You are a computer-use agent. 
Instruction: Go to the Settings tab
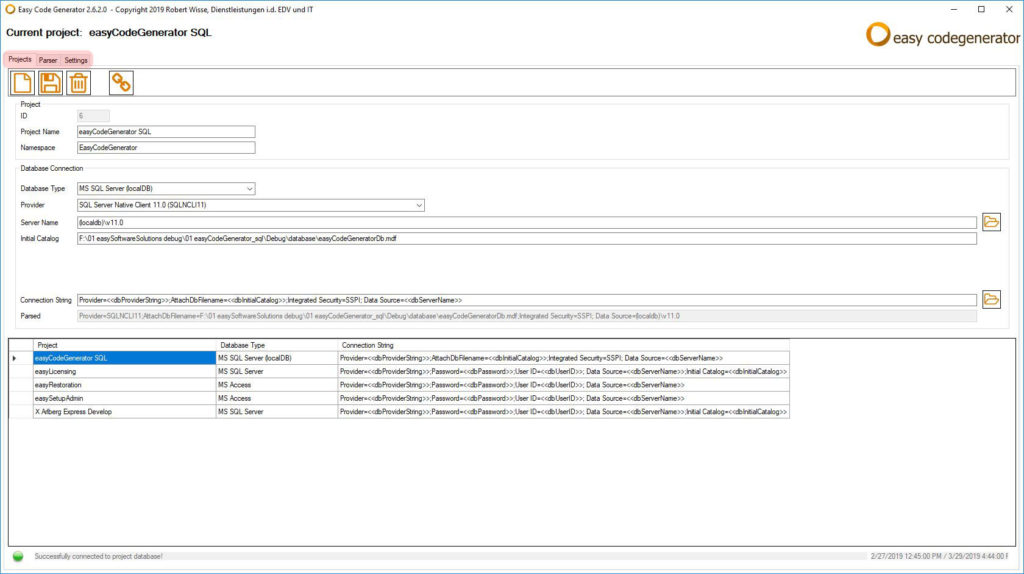point(76,60)
